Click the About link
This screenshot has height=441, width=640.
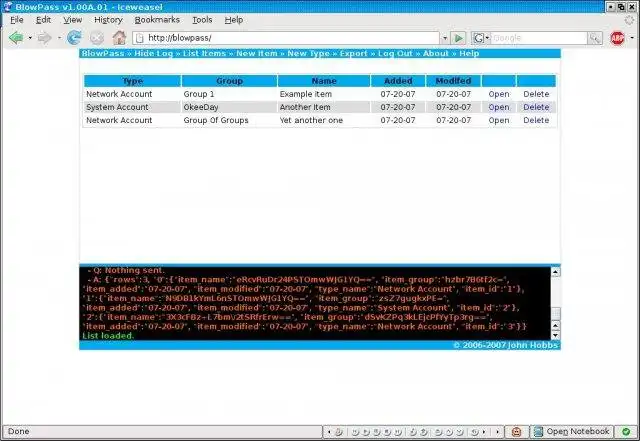pyautogui.click(x=436, y=53)
